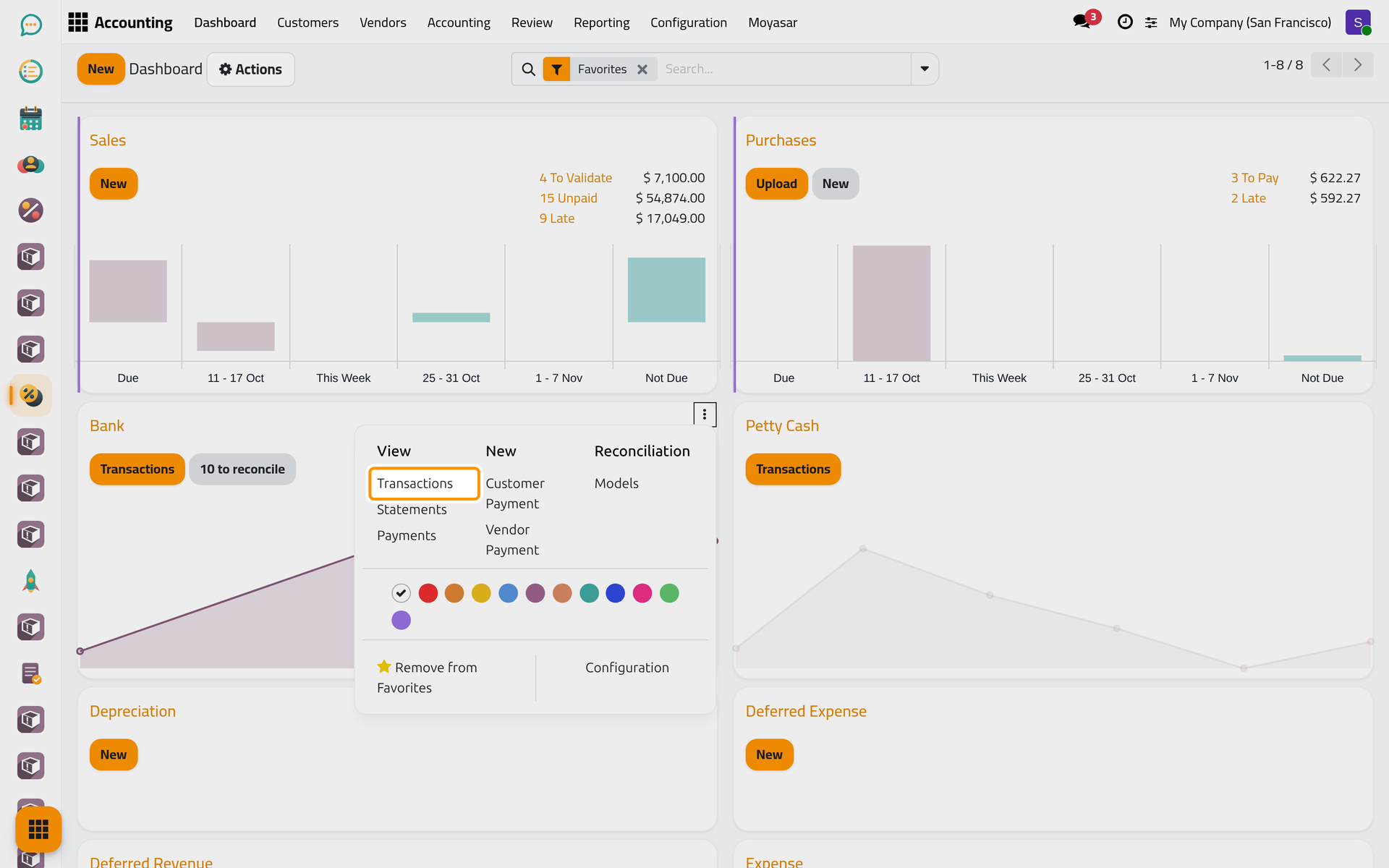The width and height of the screenshot is (1389, 868).
Task: Open the main apps menu grid icon
Action: tap(78, 22)
